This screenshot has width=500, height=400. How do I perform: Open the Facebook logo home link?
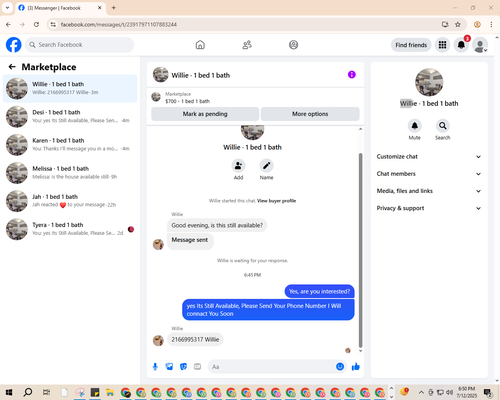coord(14,45)
